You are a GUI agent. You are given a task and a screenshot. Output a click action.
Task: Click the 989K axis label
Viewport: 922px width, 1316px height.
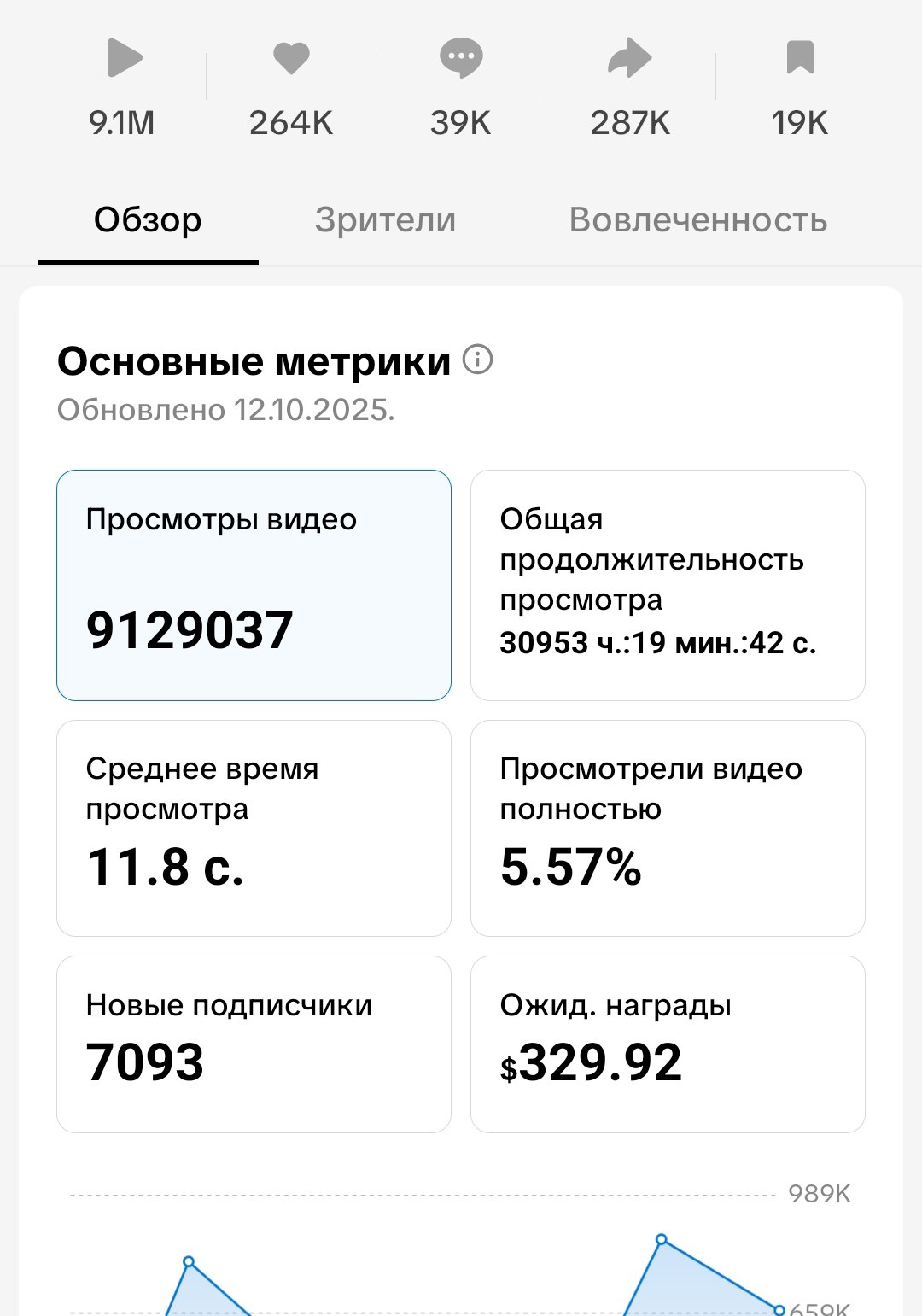tap(819, 1194)
